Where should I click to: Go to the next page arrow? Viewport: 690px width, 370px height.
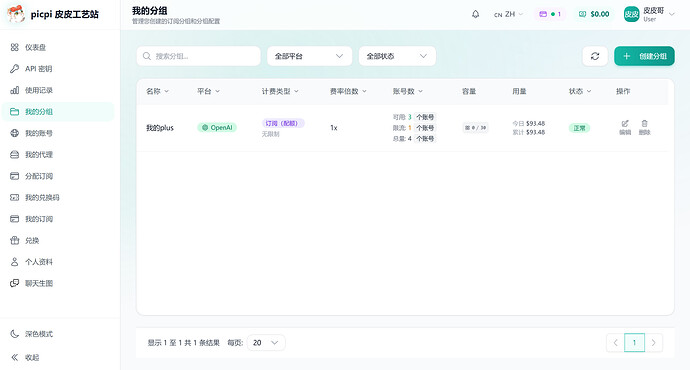653,343
